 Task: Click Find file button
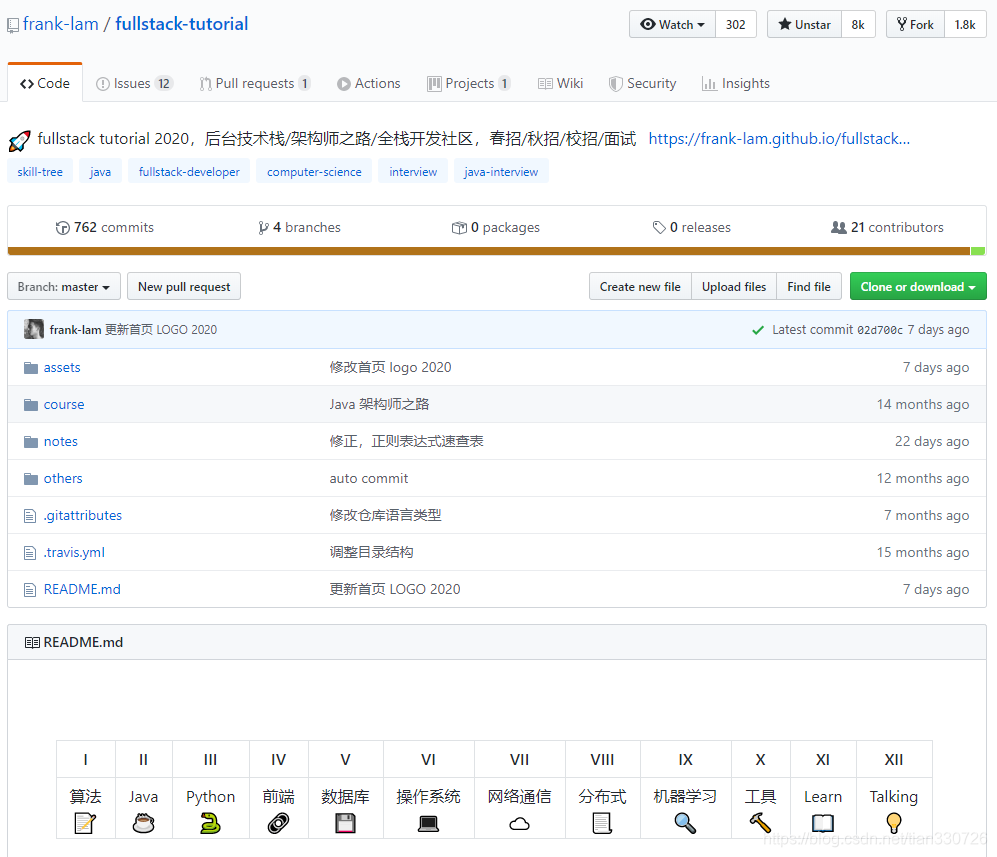809,287
